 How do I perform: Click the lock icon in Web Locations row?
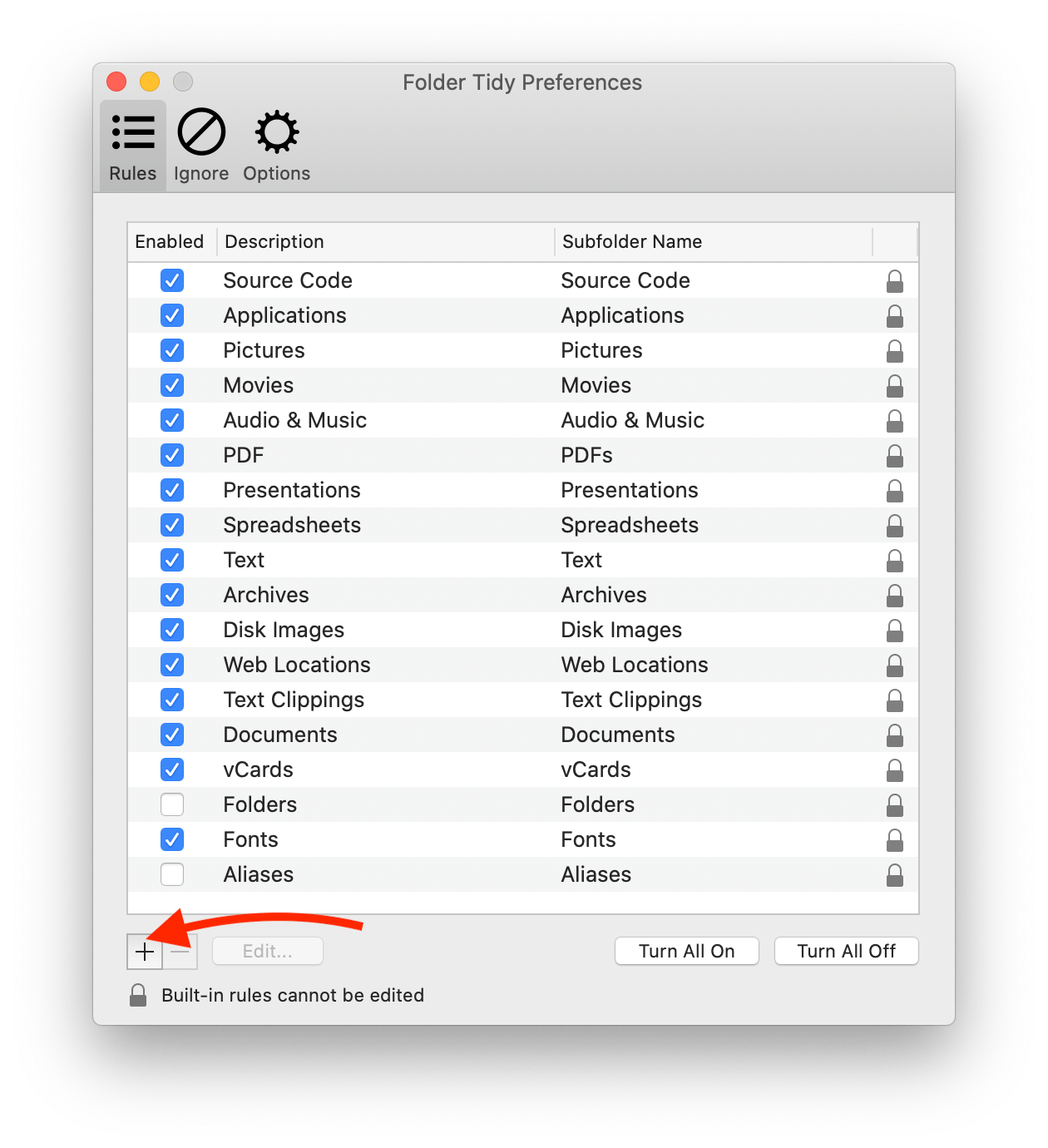pos(895,666)
